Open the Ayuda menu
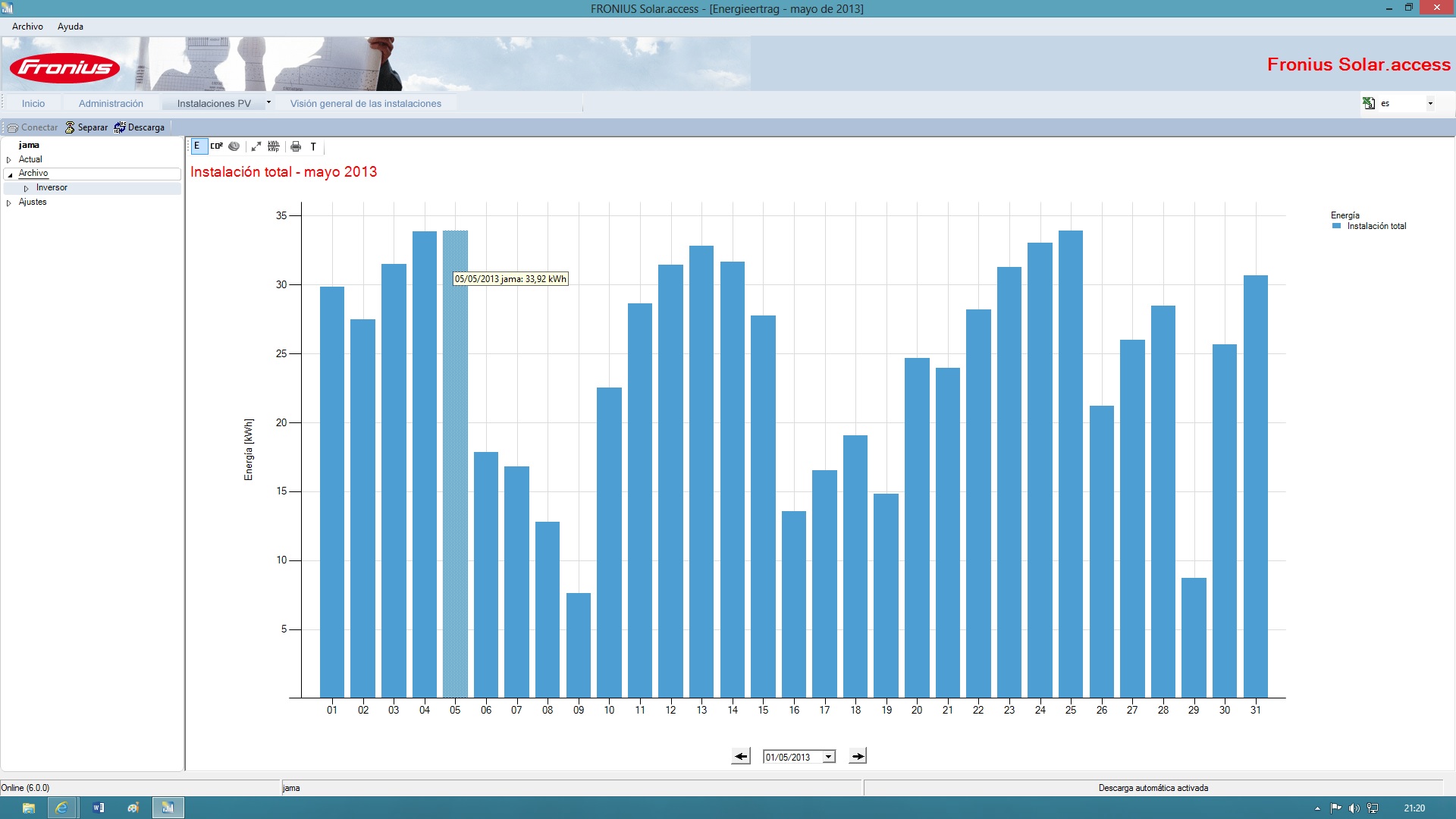1456x819 pixels. click(71, 27)
